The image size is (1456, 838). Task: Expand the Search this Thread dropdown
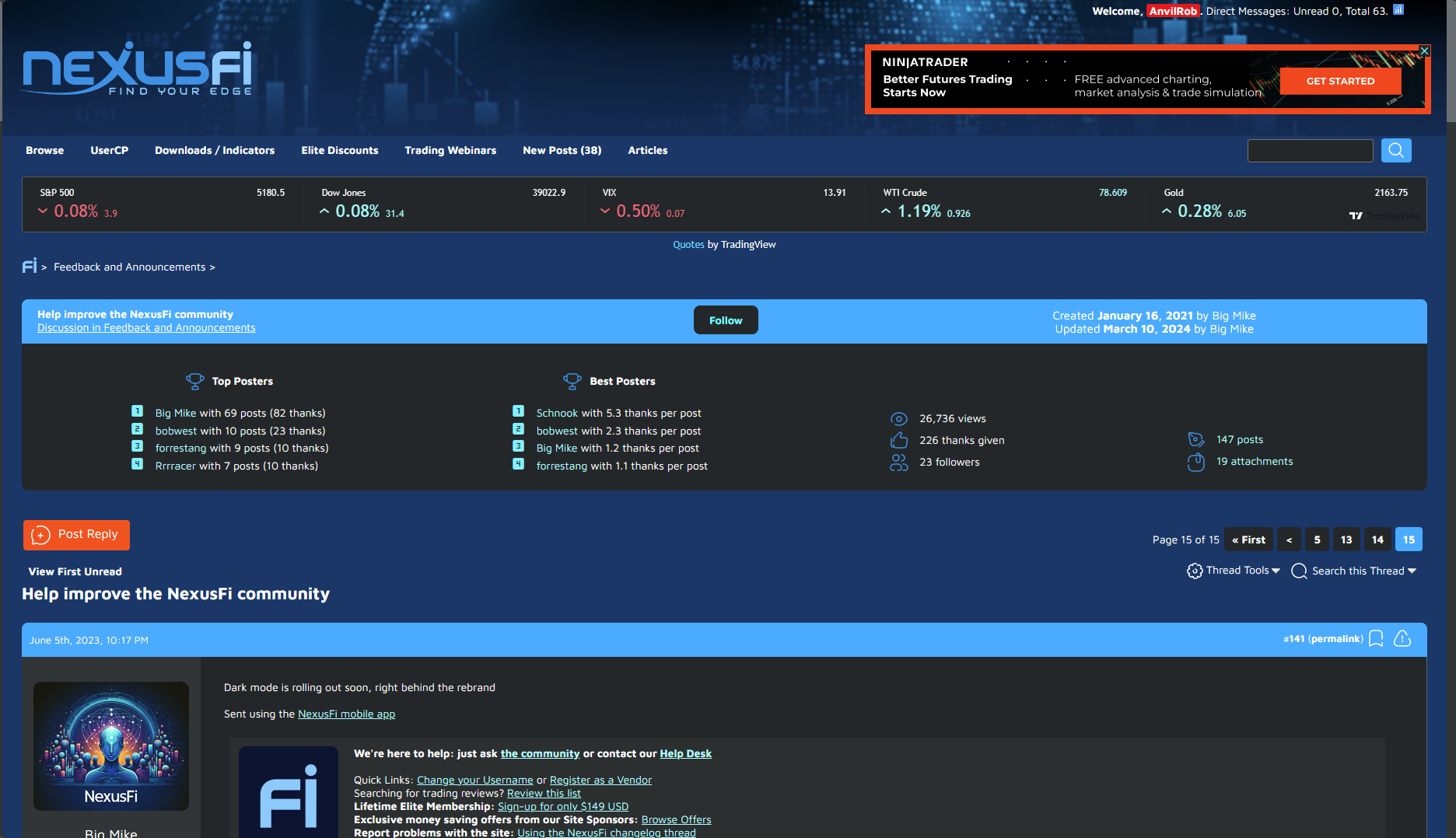1364,571
